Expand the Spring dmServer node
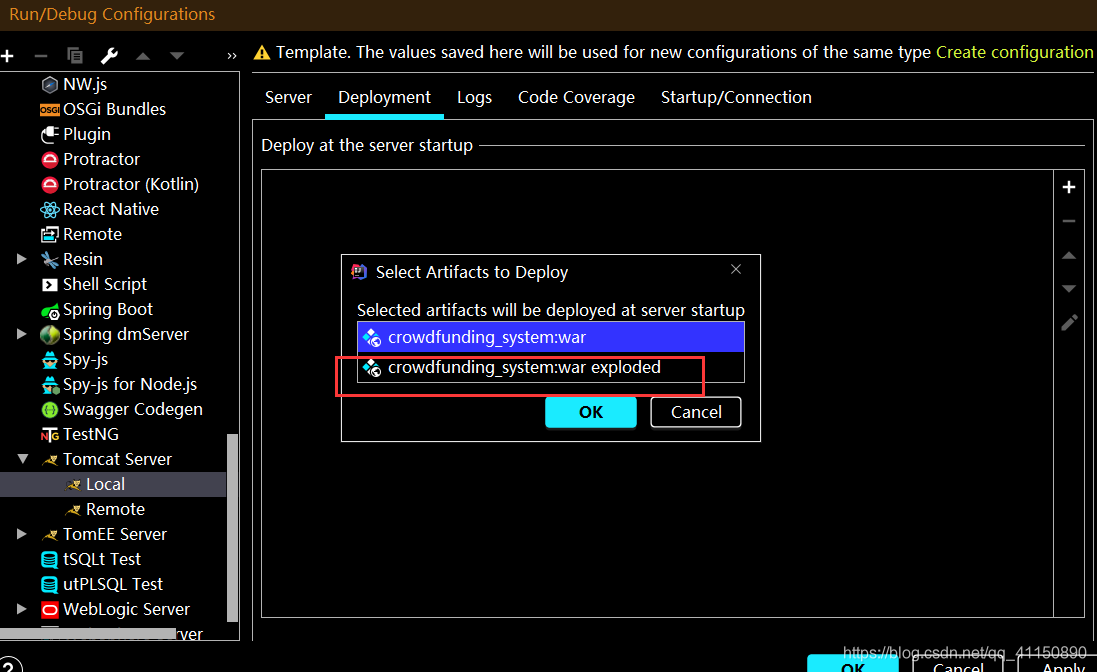The width and height of the screenshot is (1097, 672). click(x=22, y=334)
